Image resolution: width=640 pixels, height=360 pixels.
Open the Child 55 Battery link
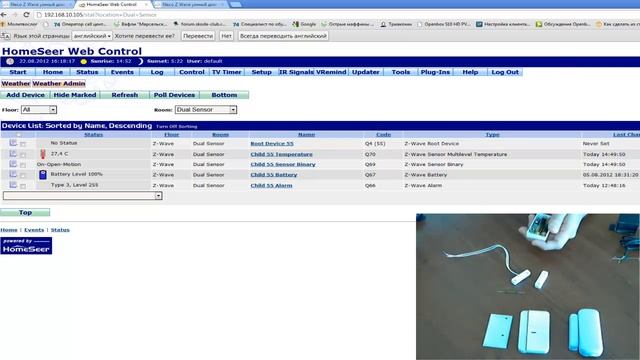pyautogui.click(x=274, y=175)
